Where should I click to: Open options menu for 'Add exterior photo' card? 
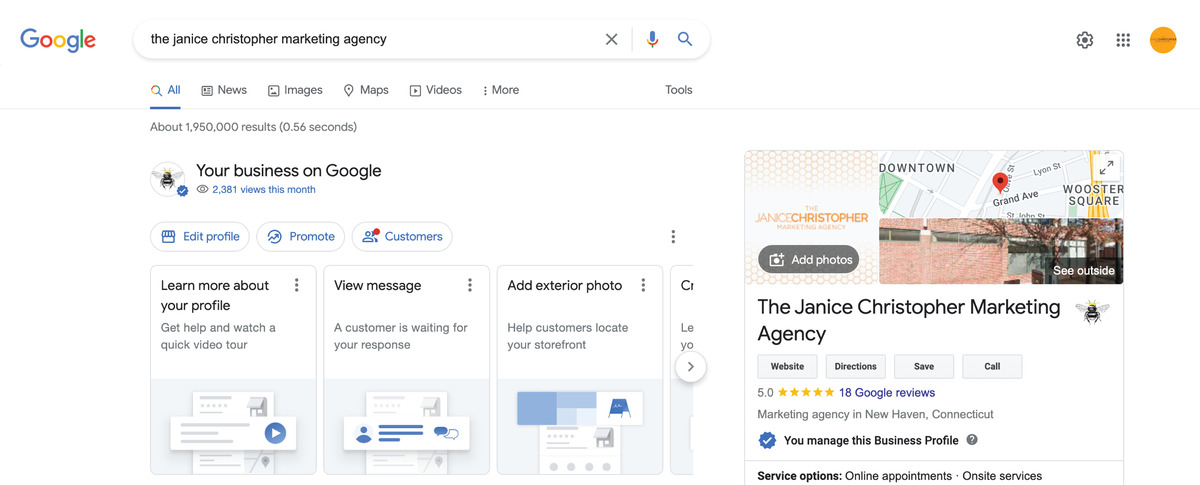pos(643,286)
